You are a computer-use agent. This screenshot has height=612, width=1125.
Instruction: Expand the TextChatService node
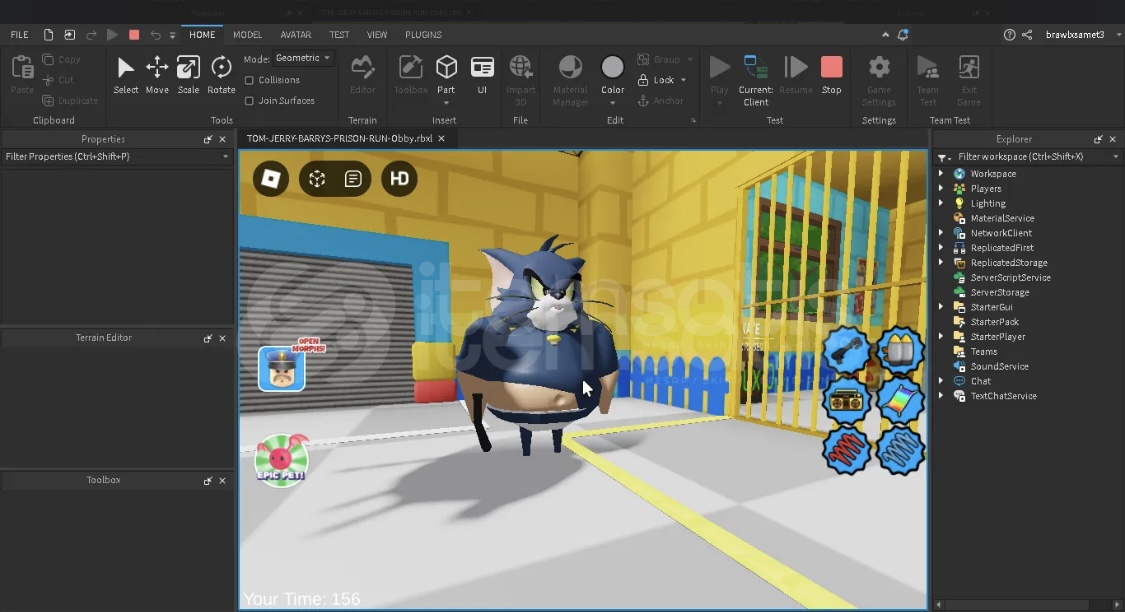941,396
